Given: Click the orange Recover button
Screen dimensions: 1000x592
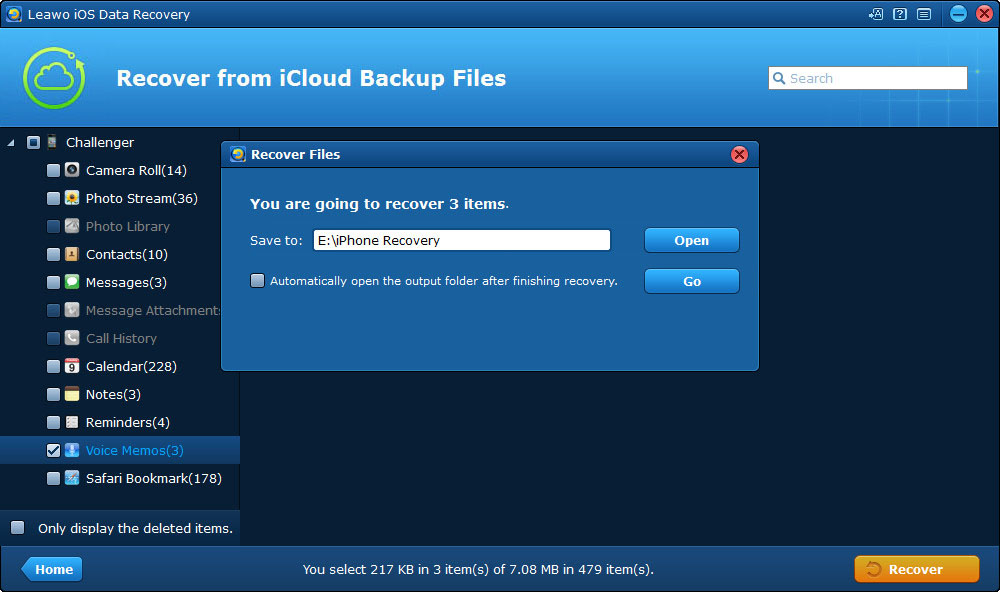Looking at the screenshot, I should pos(916,569).
